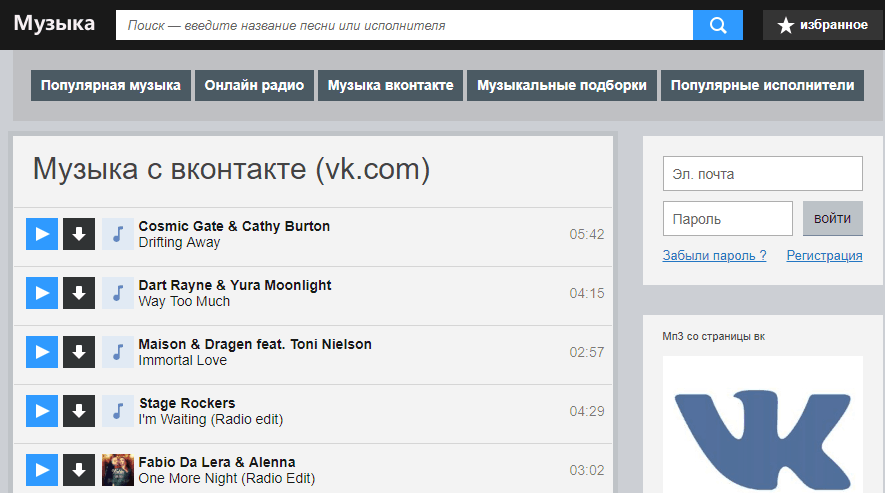Follow the Забыли пароль link
This screenshot has width=885, height=493.
point(714,256)
